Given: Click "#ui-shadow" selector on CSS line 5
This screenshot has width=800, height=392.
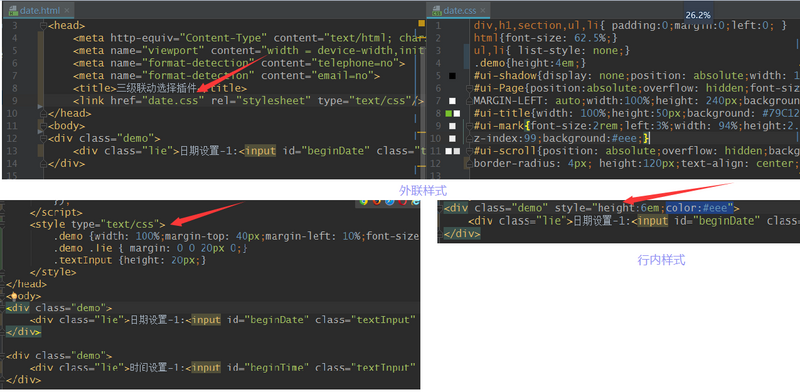Looking at the screenshot, I should [505, 76].
